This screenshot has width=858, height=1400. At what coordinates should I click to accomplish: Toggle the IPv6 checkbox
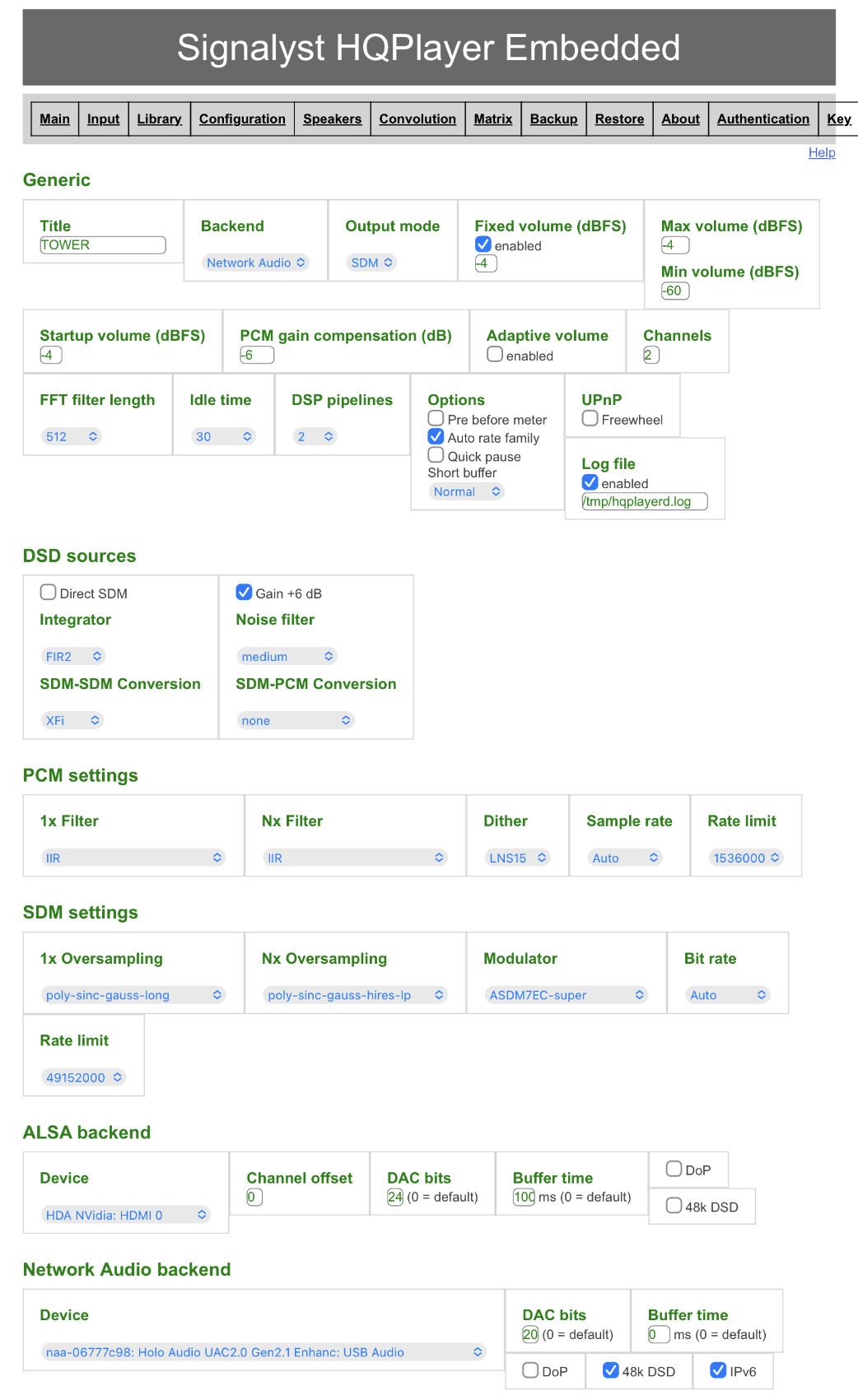tap(718, 1370)
